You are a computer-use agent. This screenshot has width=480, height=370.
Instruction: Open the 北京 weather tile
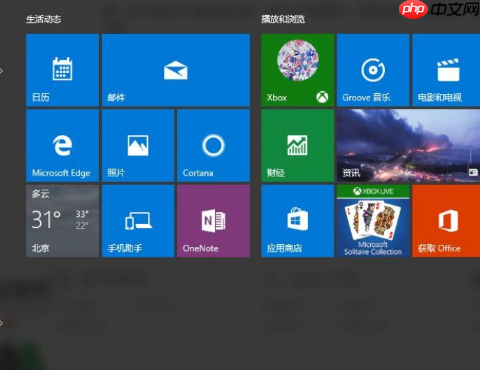pyautogui.click(x=62, y=221)
